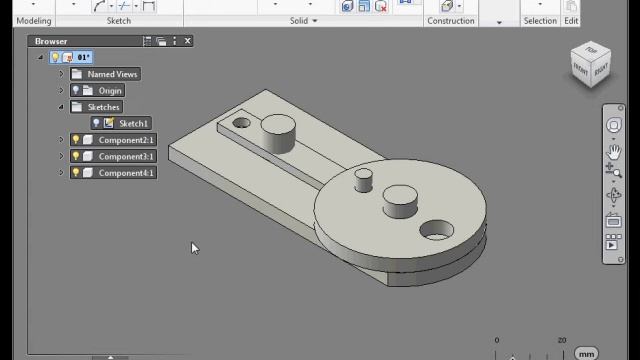This screenshot has height=360, width=640.
Task: Click the Edit panel label
Action: click(571, 21)
